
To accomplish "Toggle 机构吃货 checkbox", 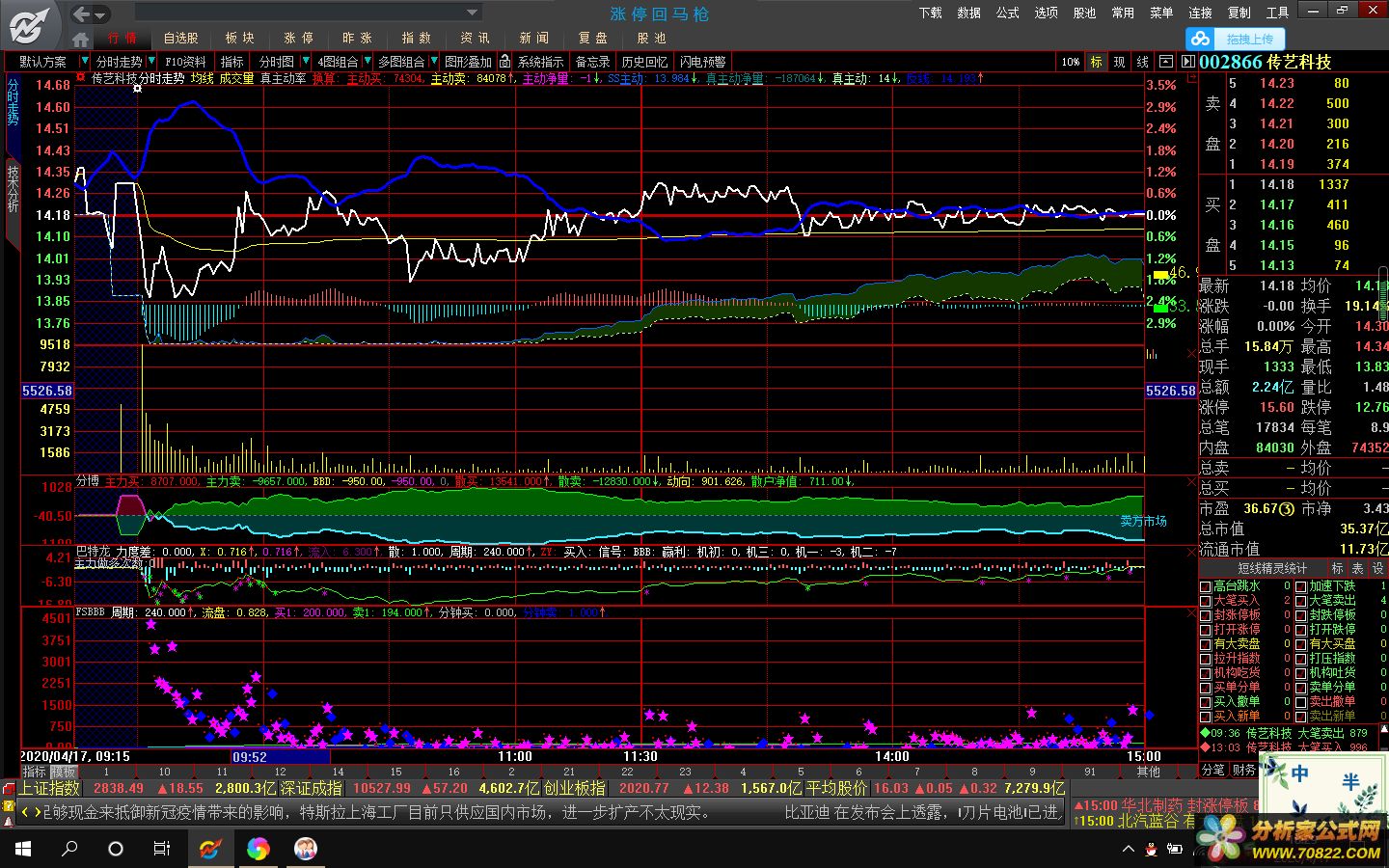I will pos(1205,673).
